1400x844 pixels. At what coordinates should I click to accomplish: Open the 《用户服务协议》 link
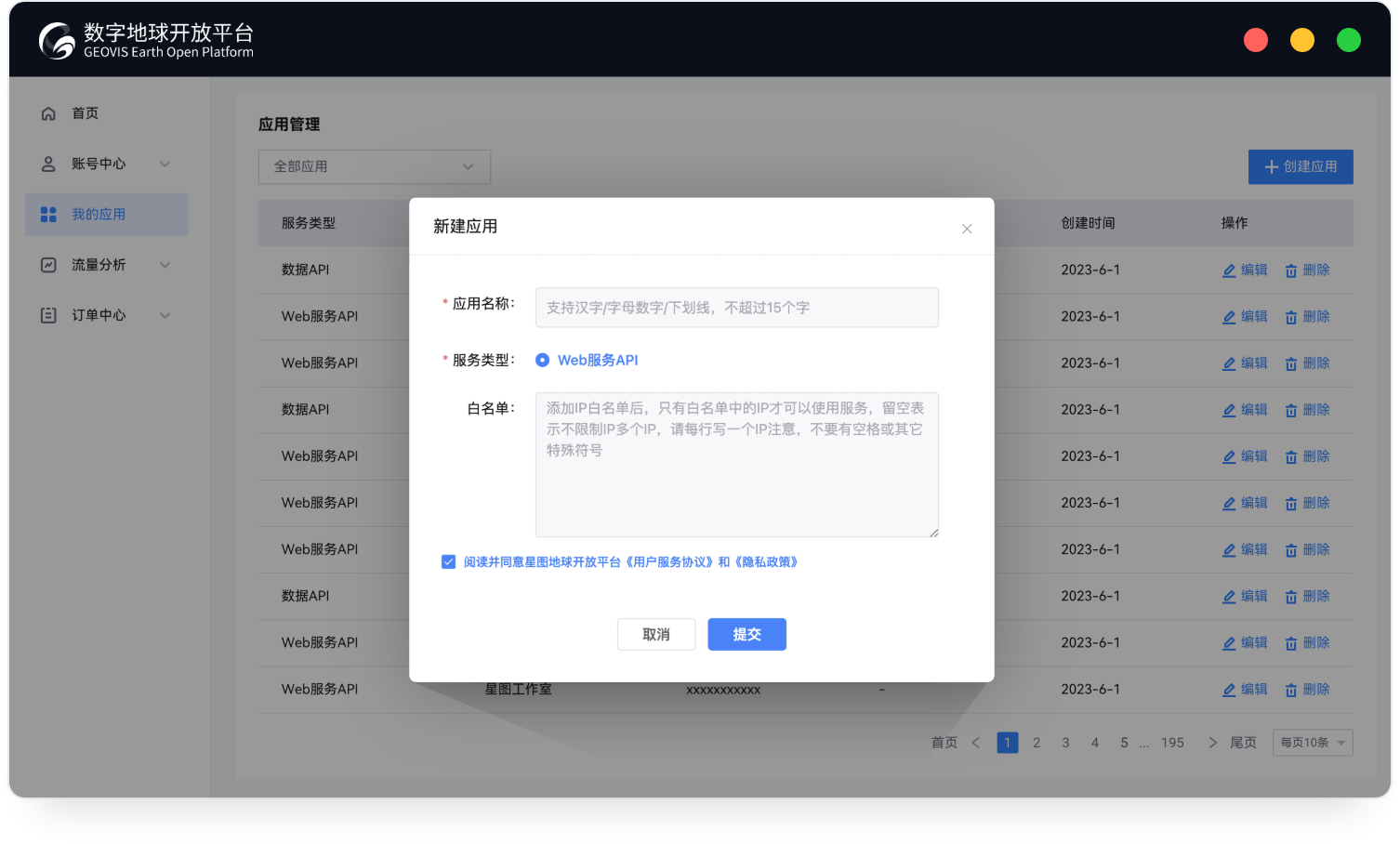coord(669,561)
